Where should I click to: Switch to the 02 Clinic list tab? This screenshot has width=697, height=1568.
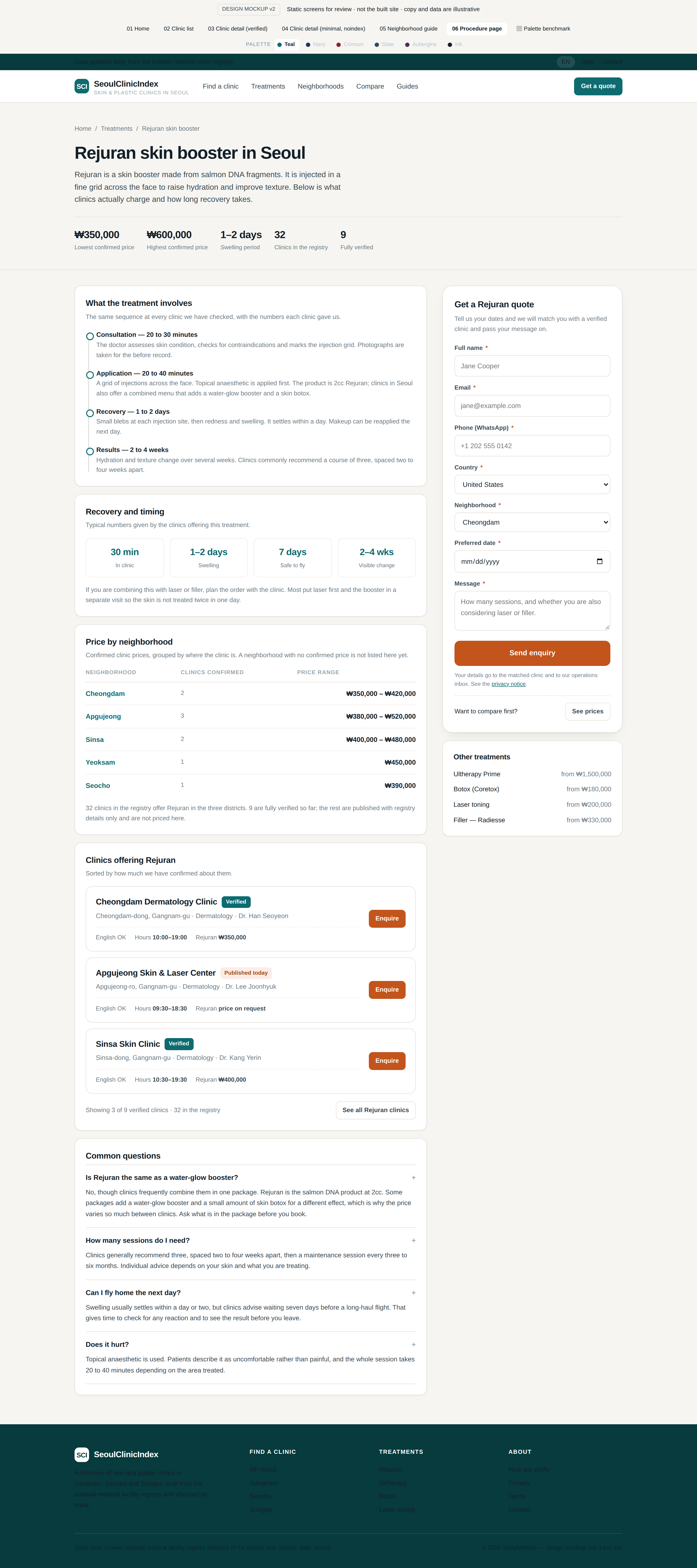[178, 29]
